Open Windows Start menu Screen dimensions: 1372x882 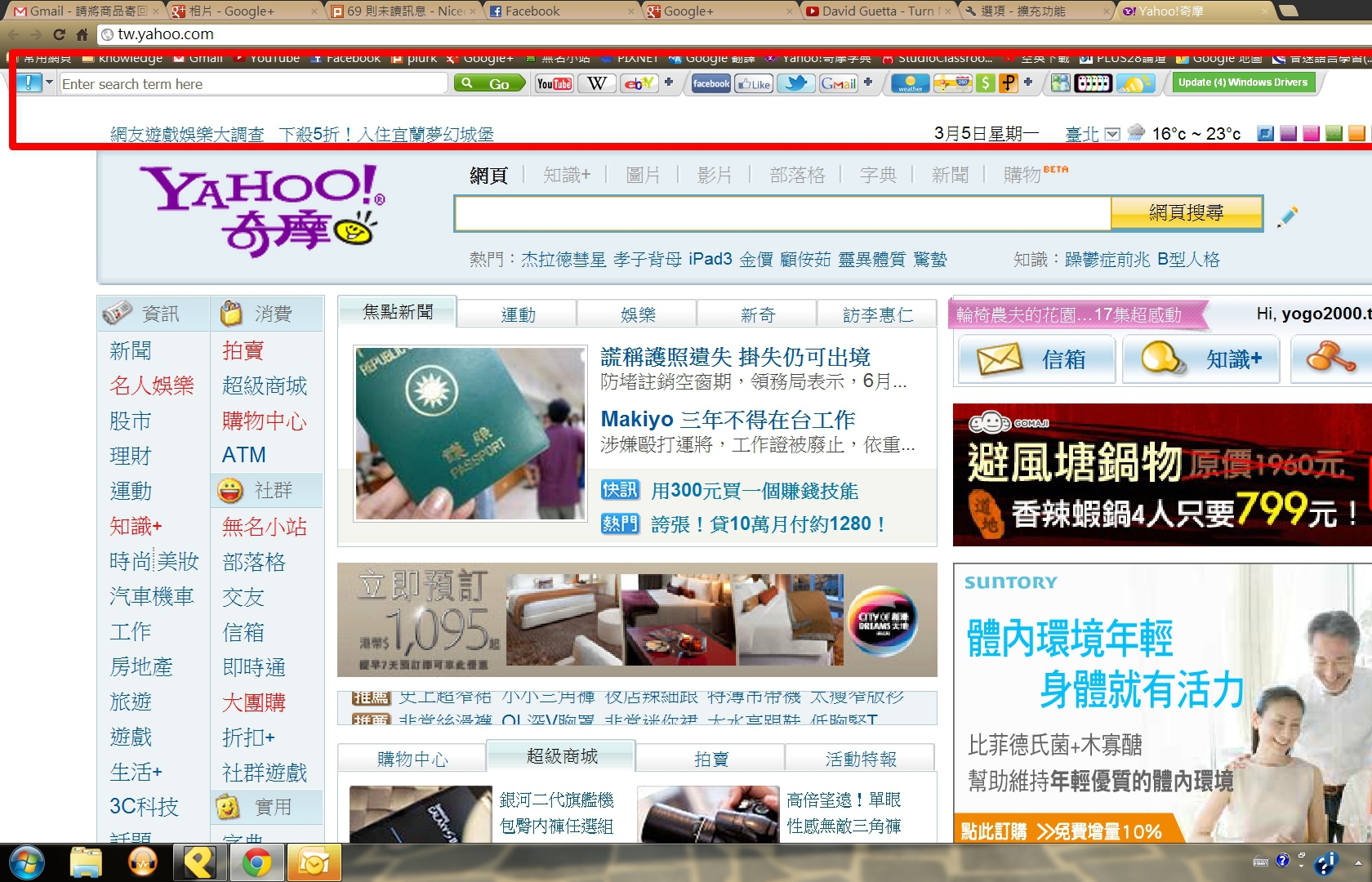26,862
